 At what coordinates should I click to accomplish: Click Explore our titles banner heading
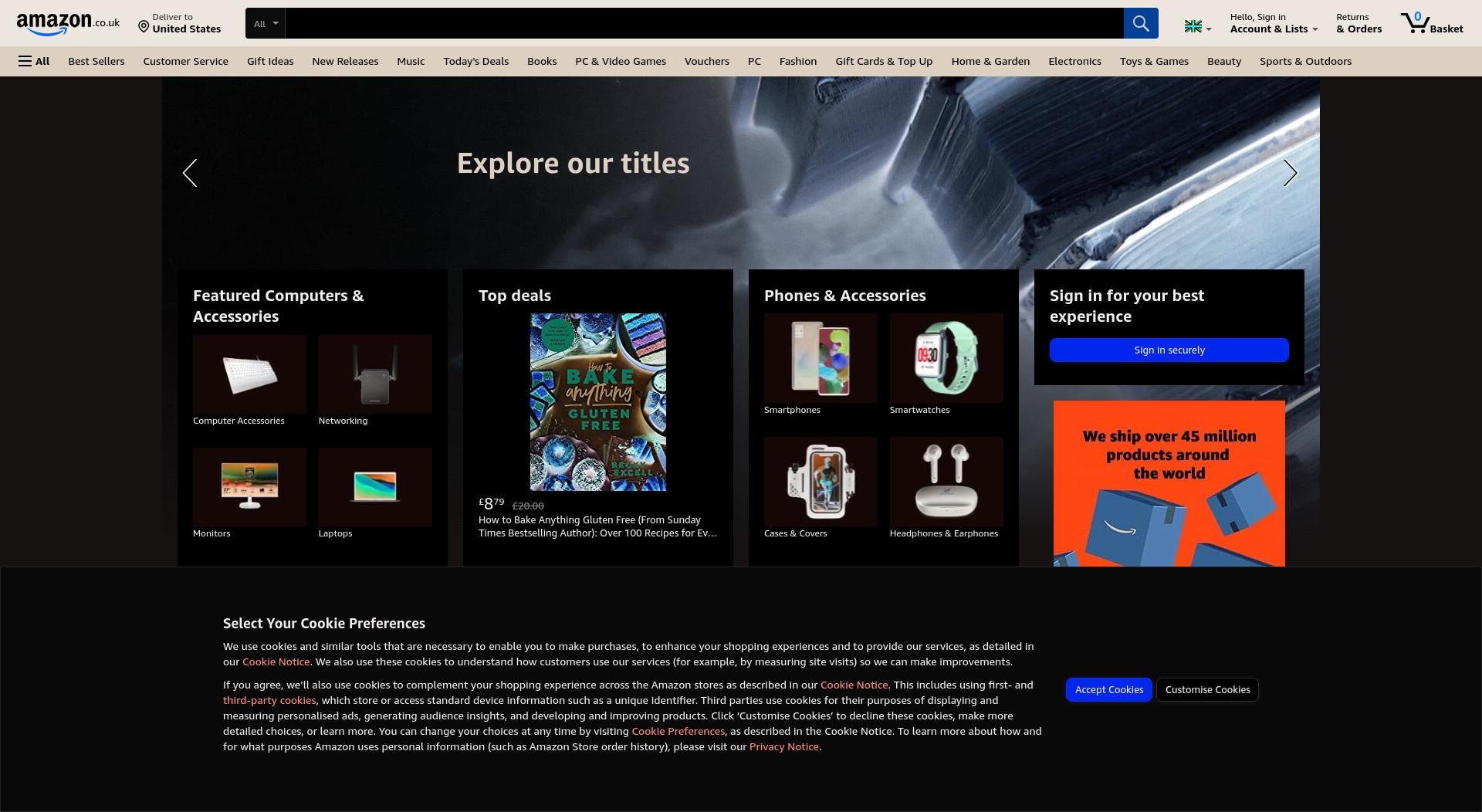(x=573, y=163)
